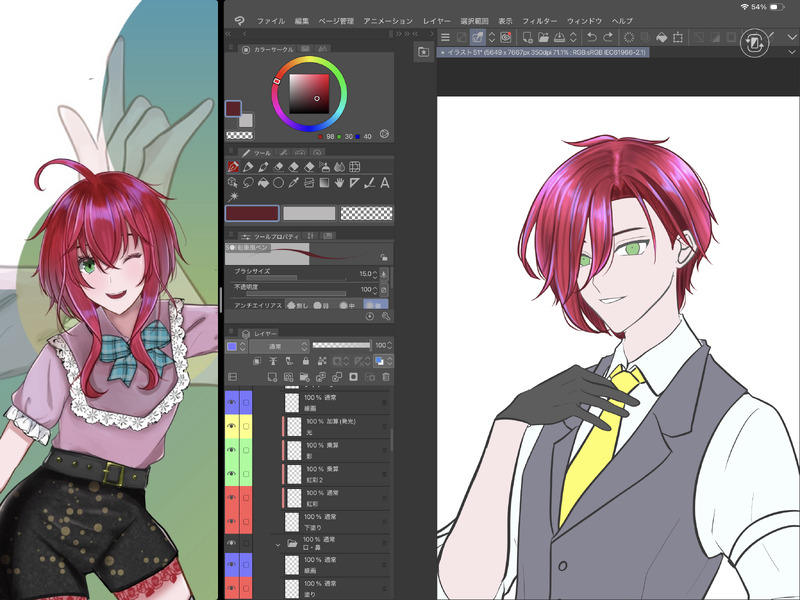Select the Fill bucket tool in tool palette

point(263,183)
